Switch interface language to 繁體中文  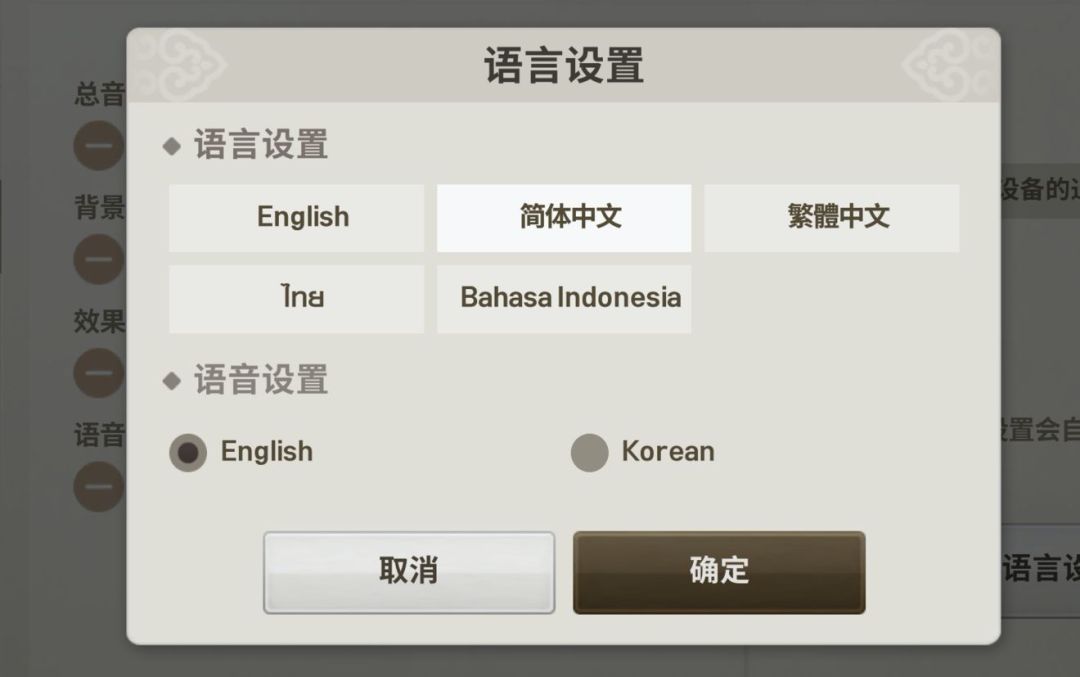point(832,217)
